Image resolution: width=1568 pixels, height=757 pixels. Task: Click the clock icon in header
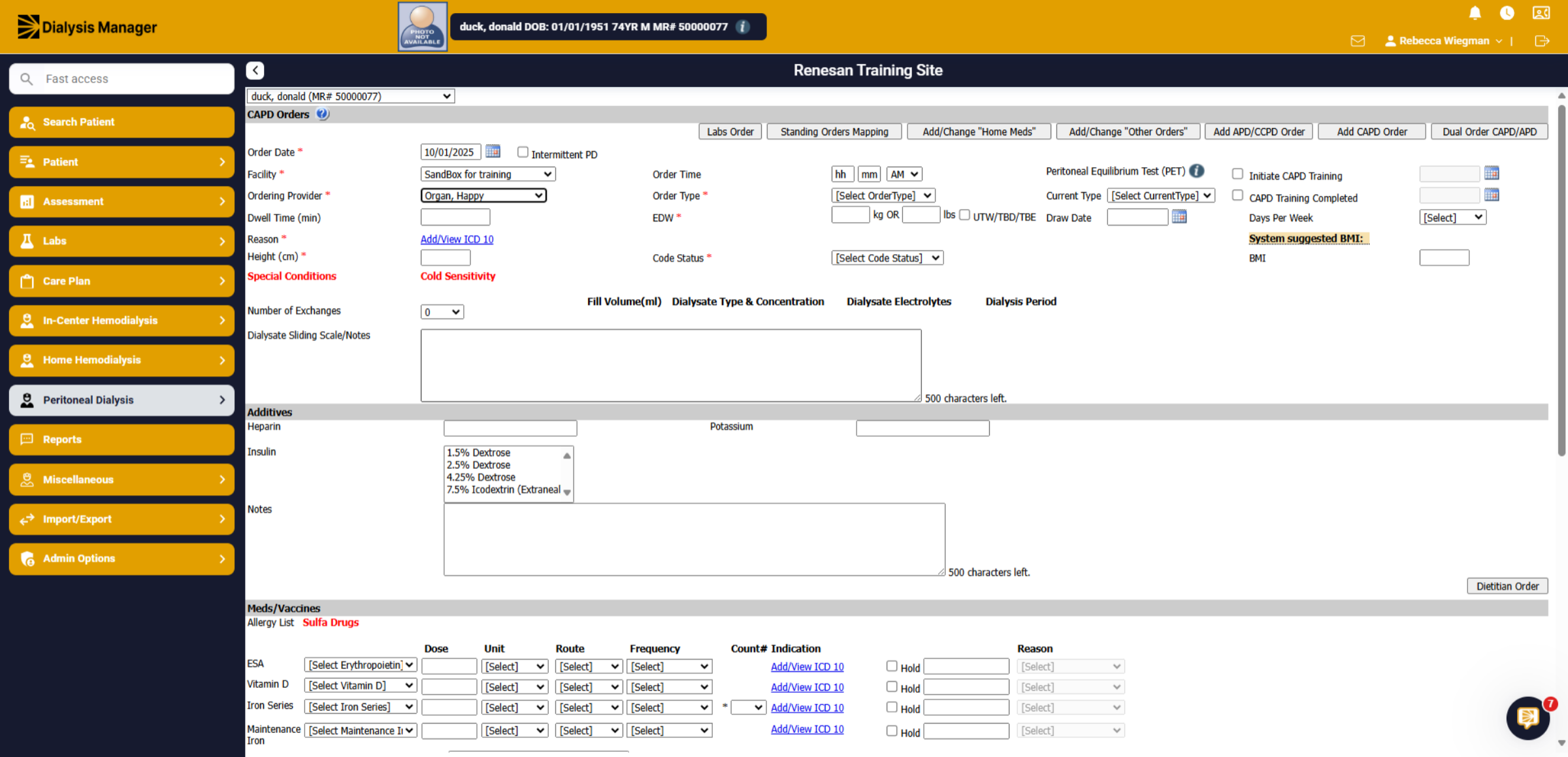(1507, 13)
